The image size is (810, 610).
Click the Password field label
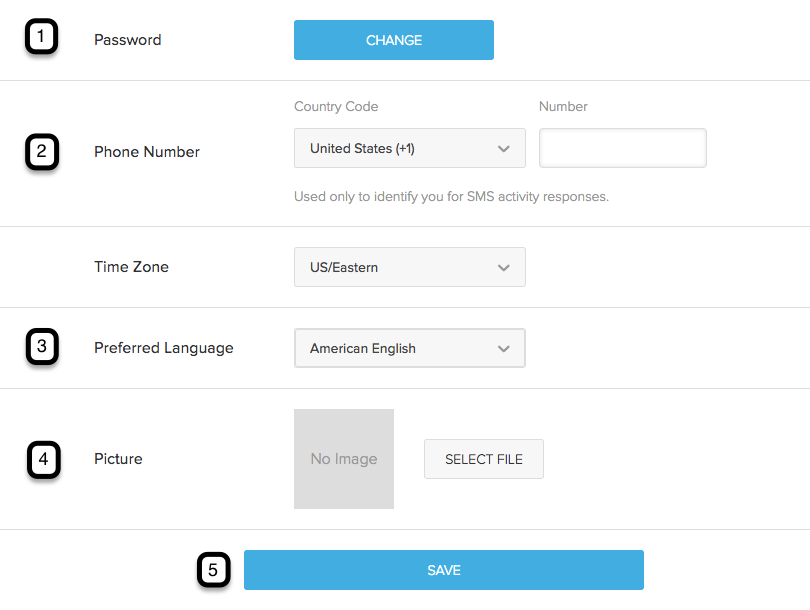pyautogui.click(x=127, y=40)
